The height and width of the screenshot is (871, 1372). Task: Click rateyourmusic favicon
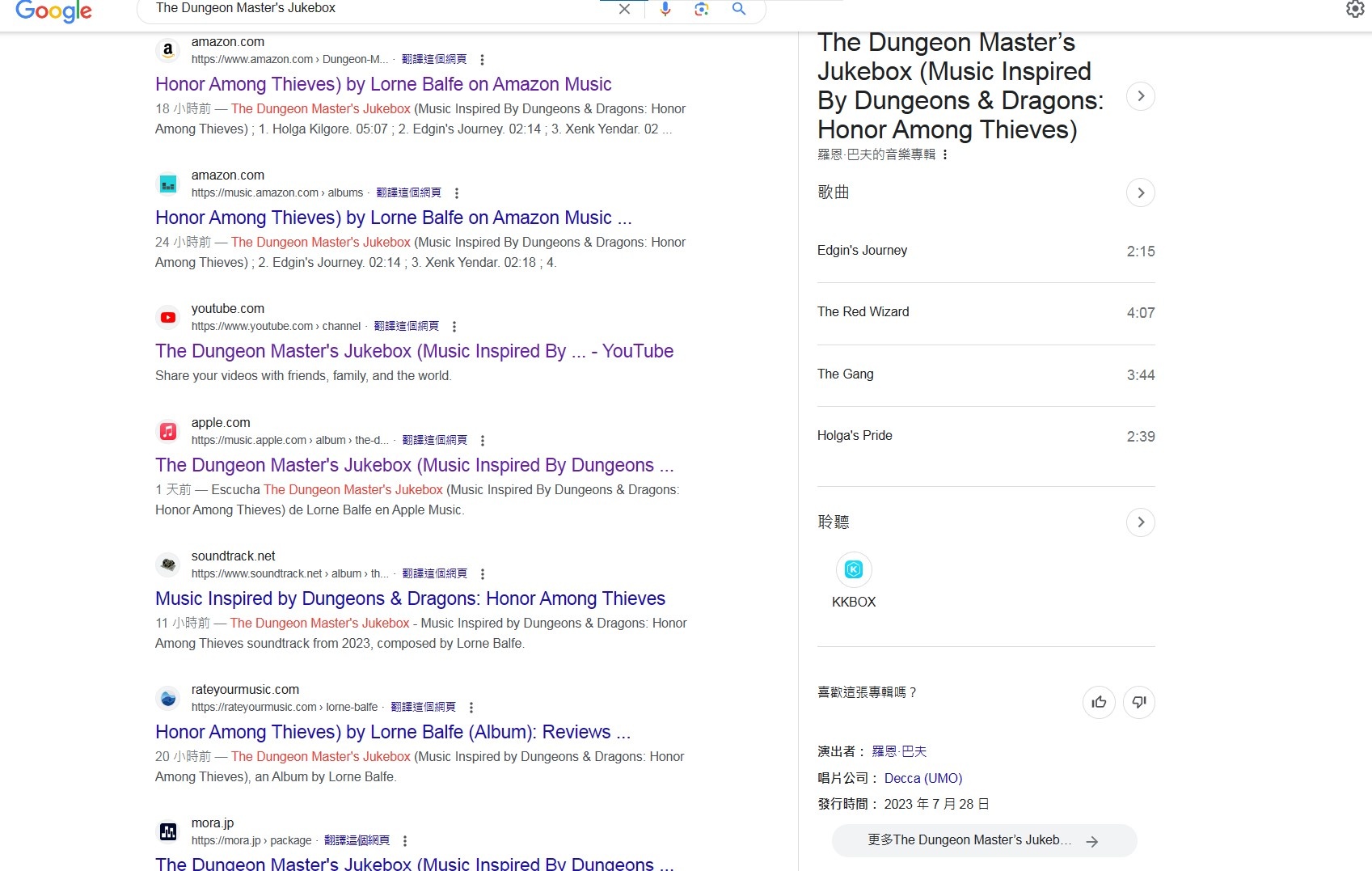(x=168, y=698)
